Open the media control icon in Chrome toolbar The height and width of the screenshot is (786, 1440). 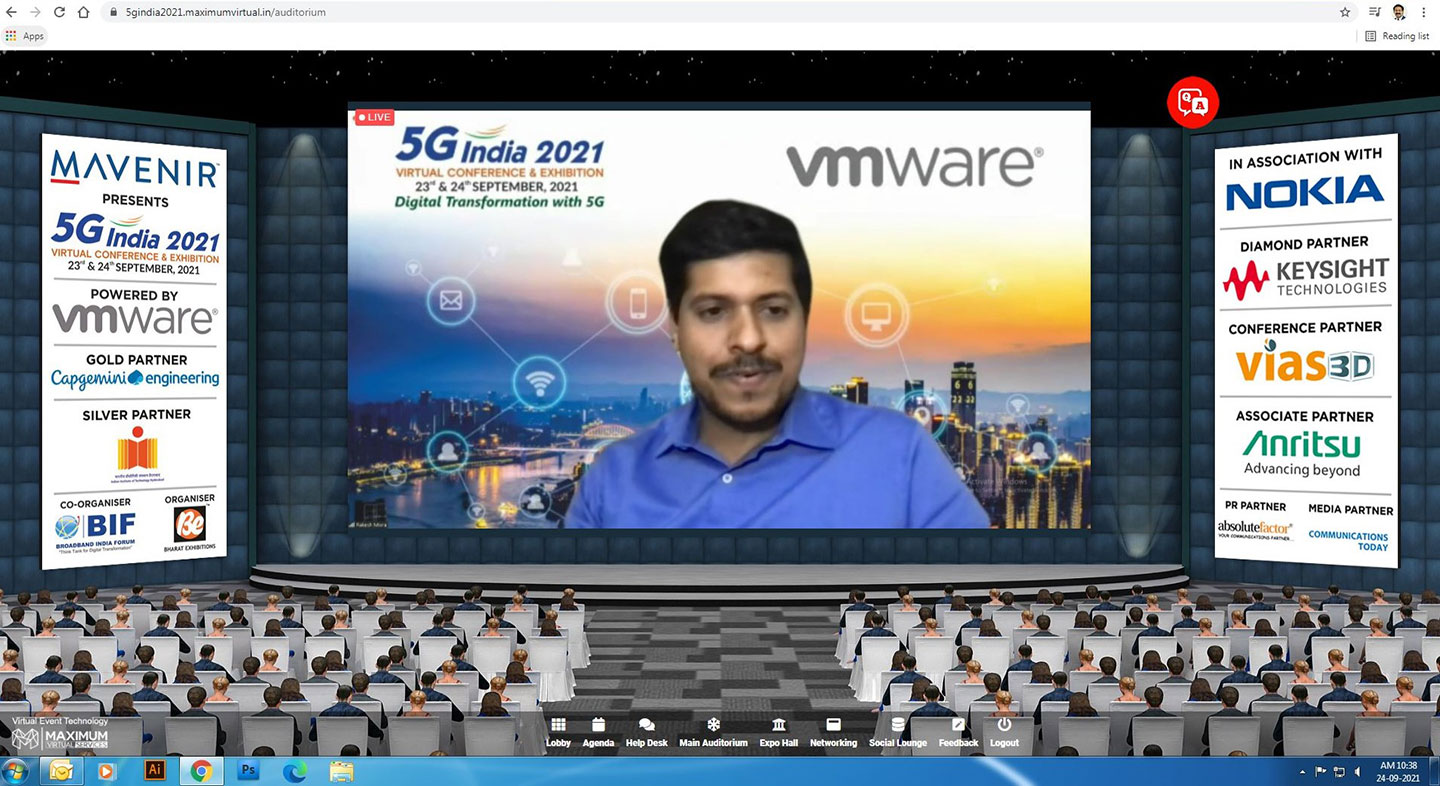[1376, 12]
